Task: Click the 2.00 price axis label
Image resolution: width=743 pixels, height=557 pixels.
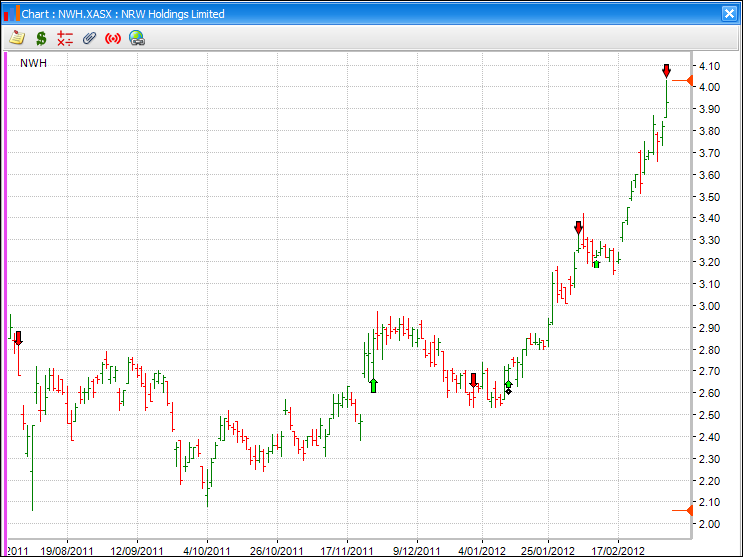Action: click(x=709, y=524)
